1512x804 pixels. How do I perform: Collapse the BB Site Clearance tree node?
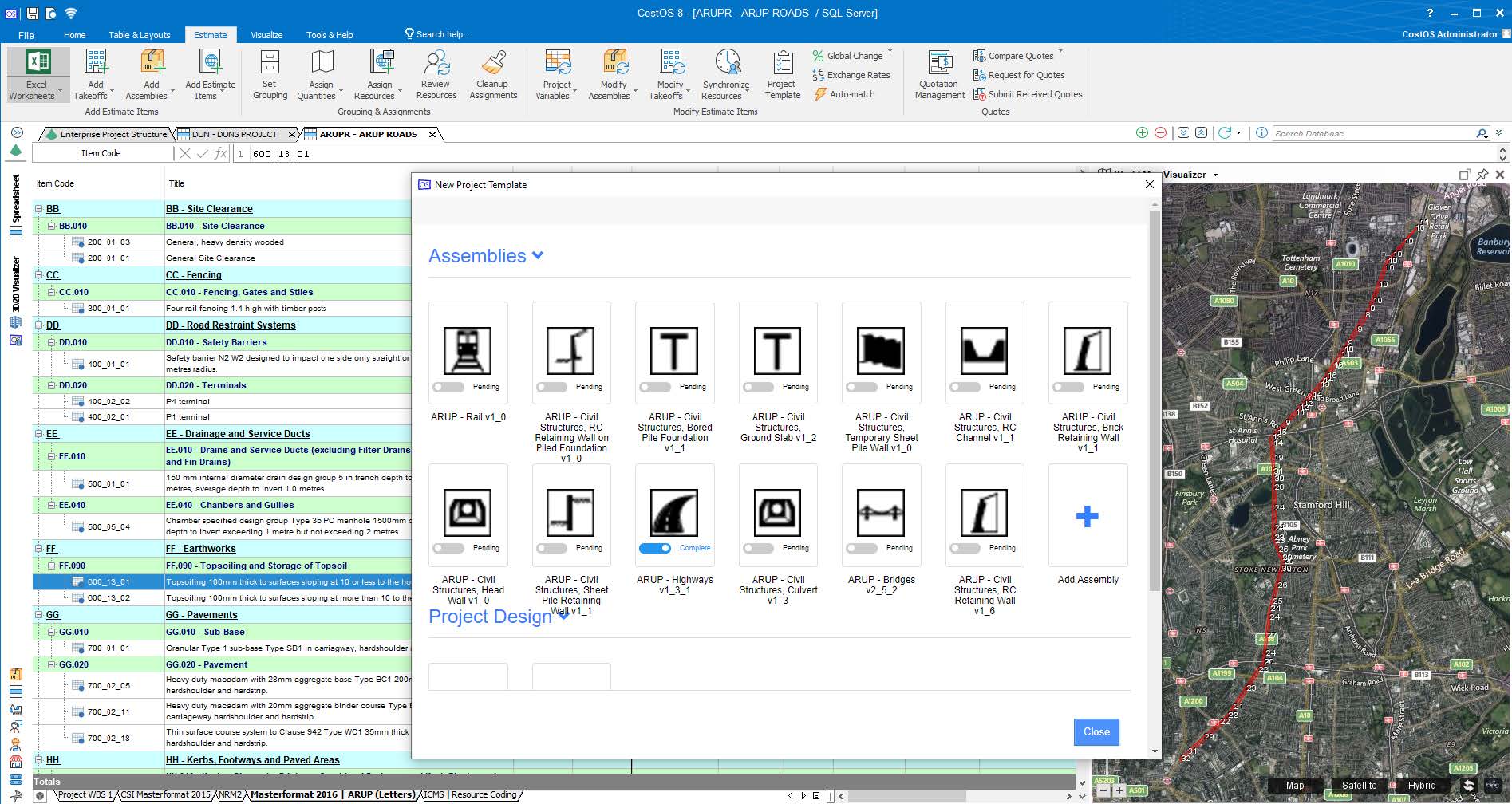click(38, 209)
